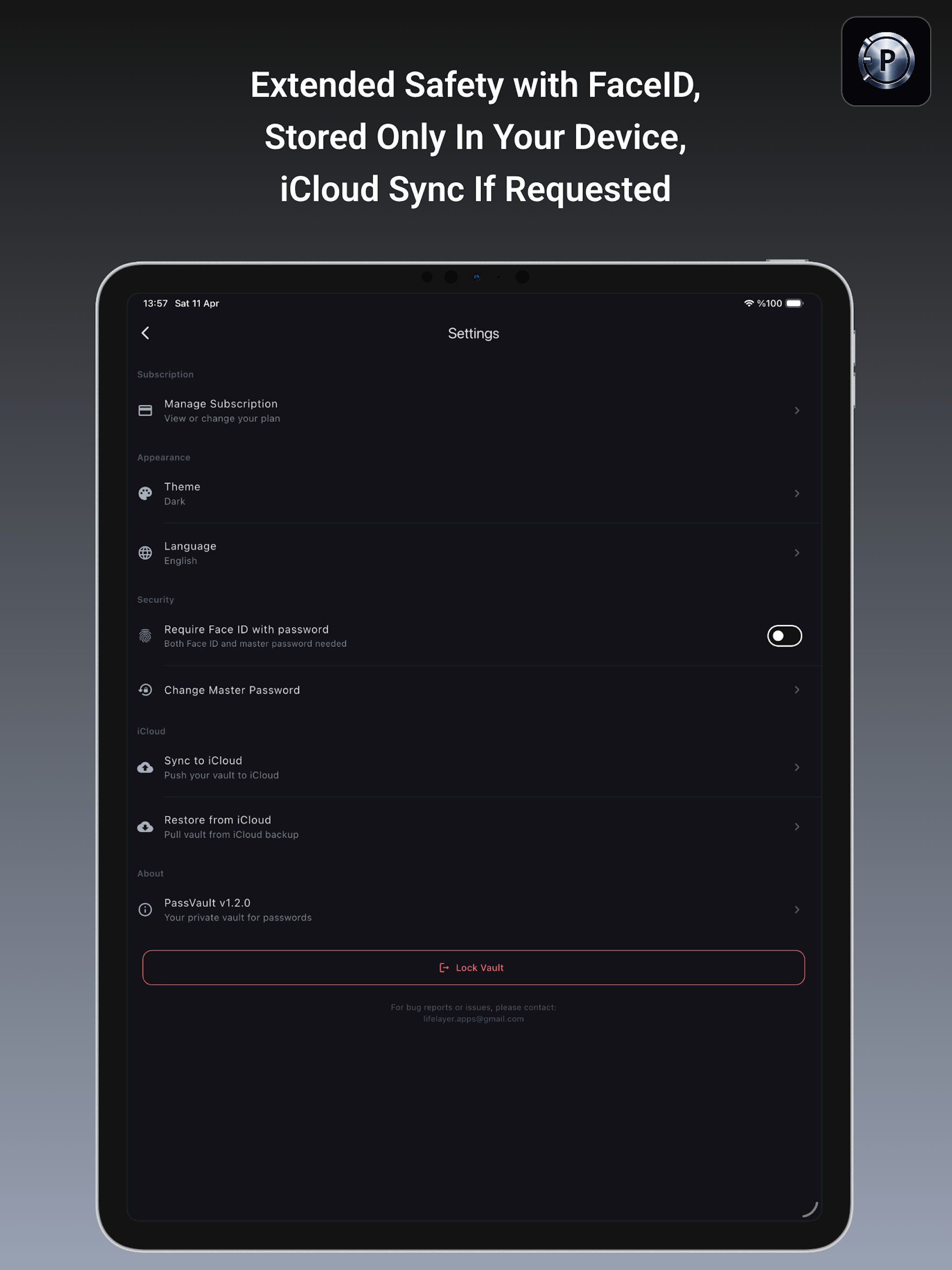
Task: Click the cloud download Restore icon
Action: point(145,827)
